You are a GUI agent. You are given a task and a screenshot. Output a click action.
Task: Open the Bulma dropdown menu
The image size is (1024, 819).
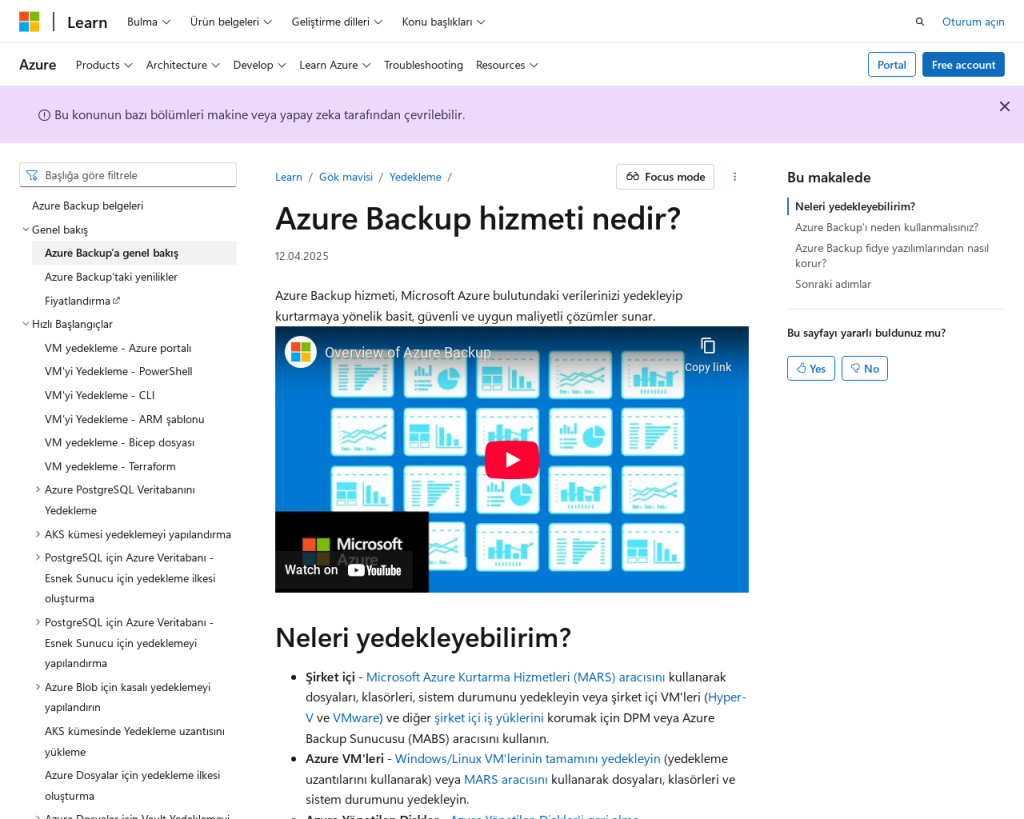pyautogui.click(x=148, y=22)
